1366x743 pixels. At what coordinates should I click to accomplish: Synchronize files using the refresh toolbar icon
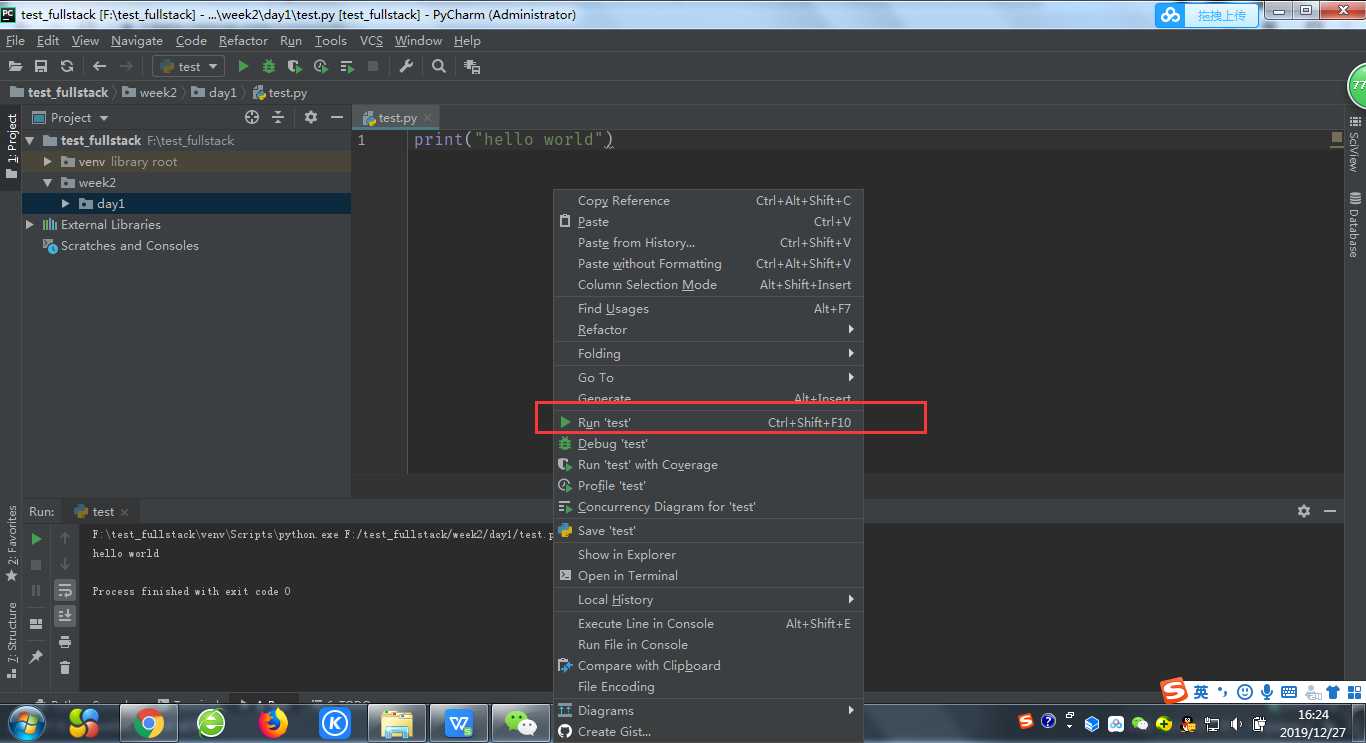tap(67, 66)
